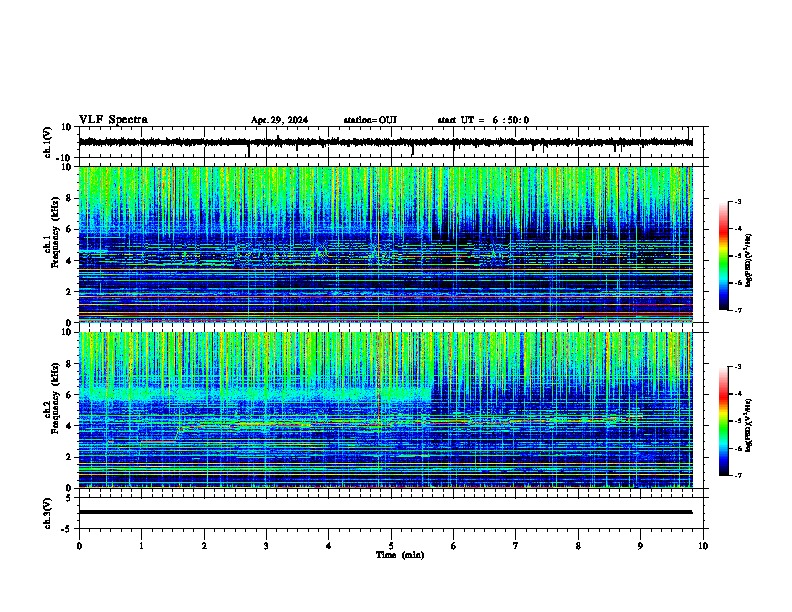The width and height of the screenshot is (792, 612).
Task: Click the flat ch.3 voltage trace line
Action: tap(385, 512)
